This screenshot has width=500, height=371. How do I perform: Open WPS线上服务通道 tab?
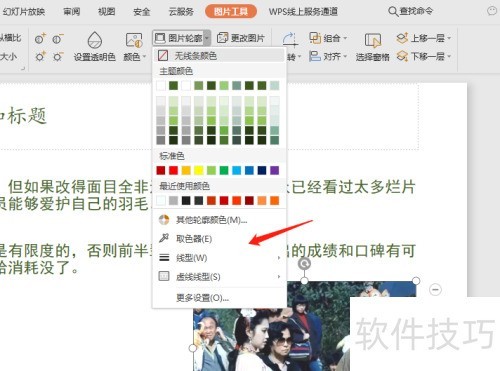pos(303,11)
